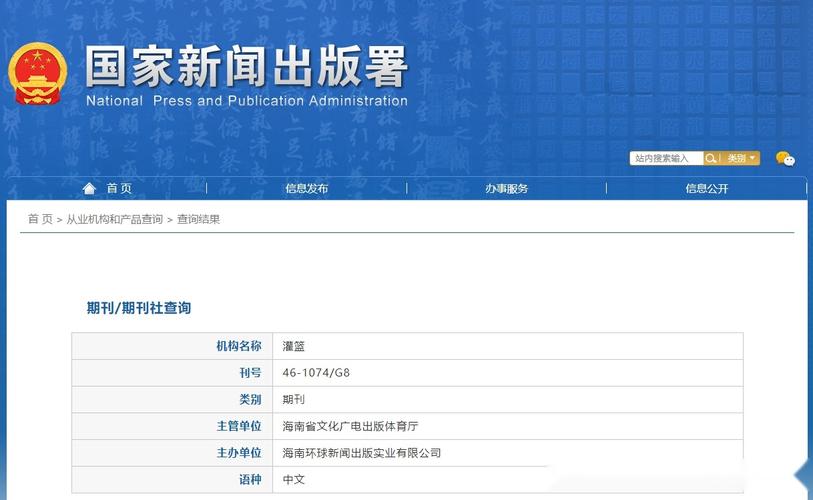Select the 刊号 label cell
Screen dimensions: 813x500
click(x=172, y=373)
